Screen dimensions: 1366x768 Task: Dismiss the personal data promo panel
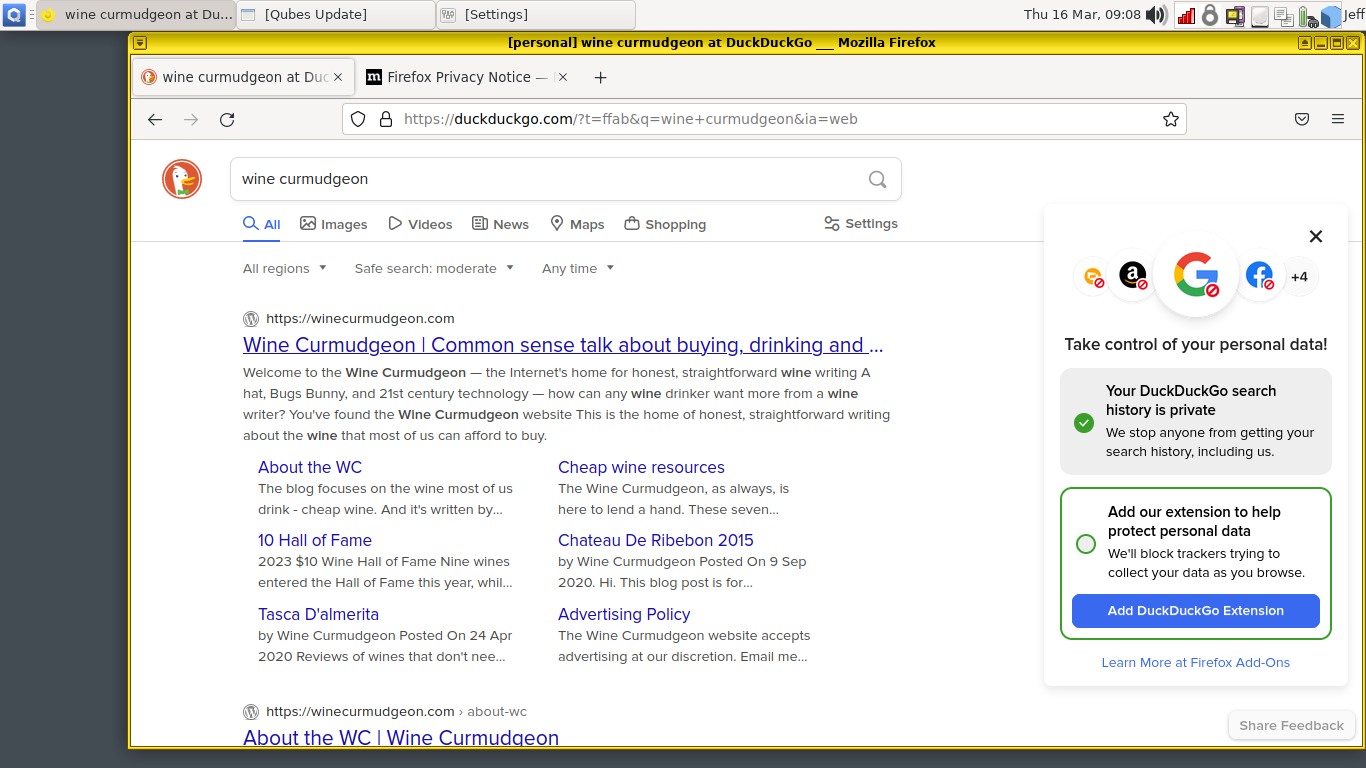(1316, 236)
